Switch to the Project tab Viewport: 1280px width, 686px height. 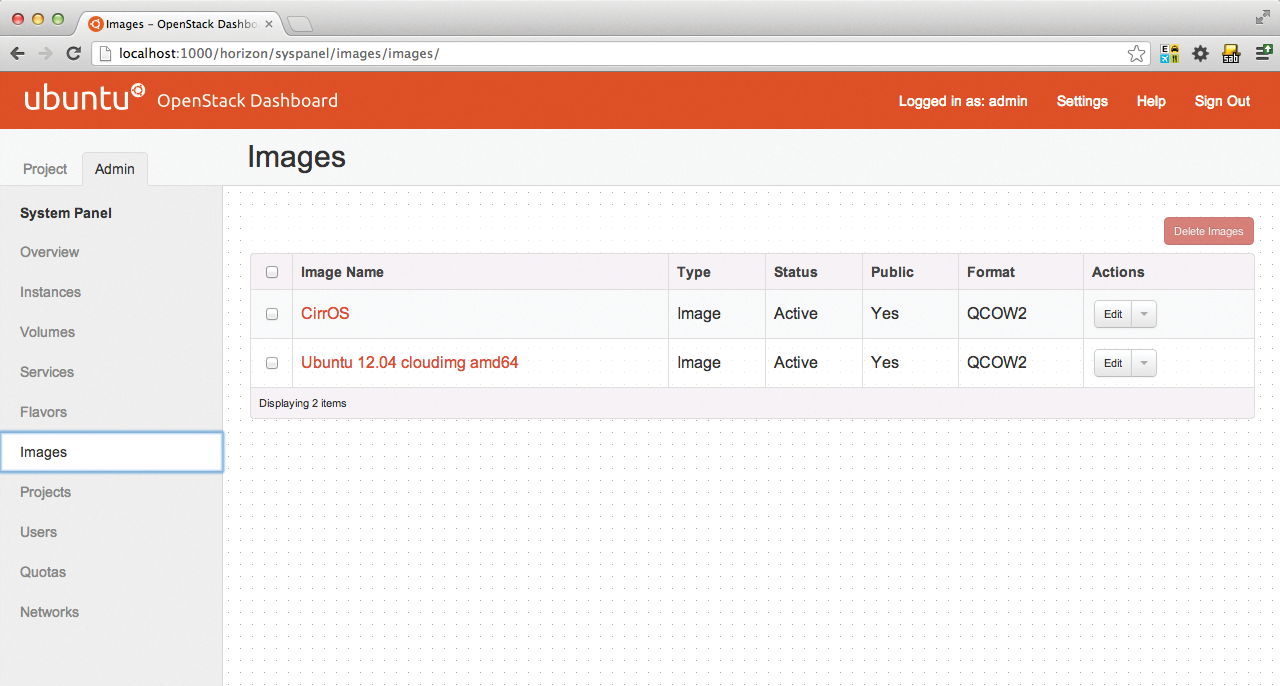coord(45,169)
